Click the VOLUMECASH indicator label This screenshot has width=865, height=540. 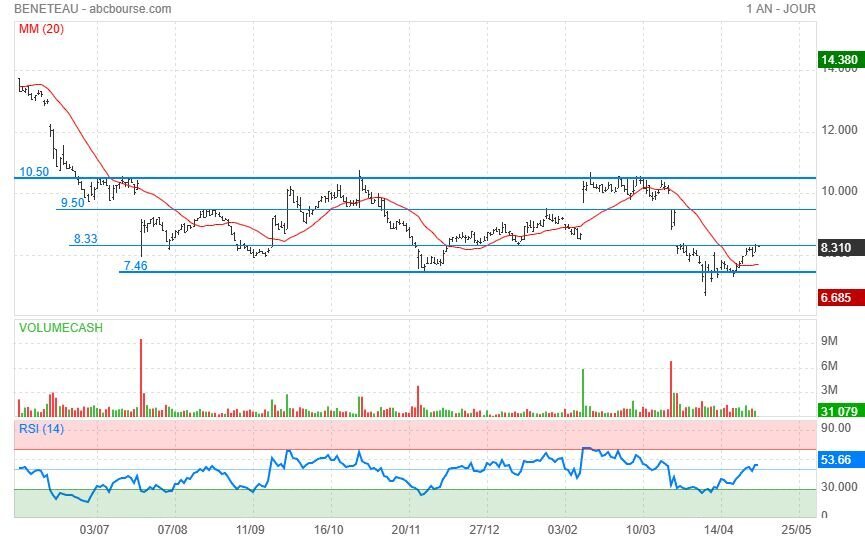(60, 327)
